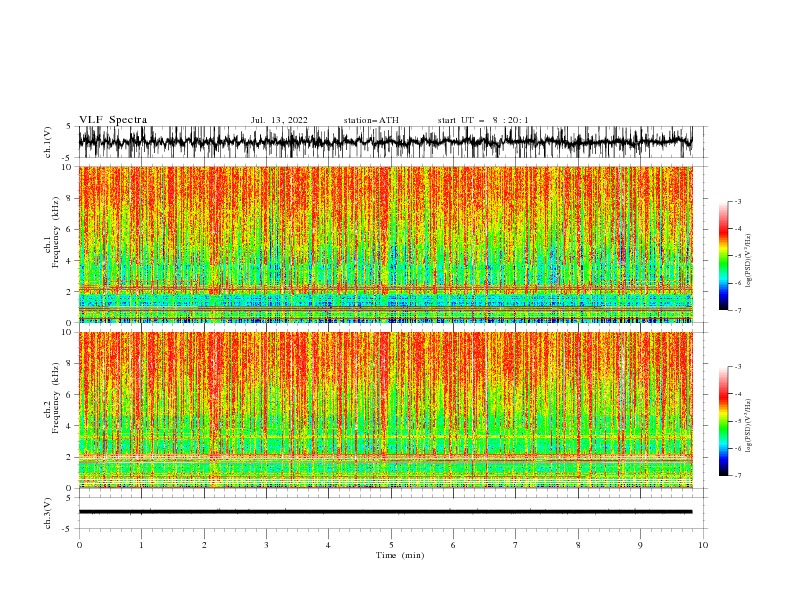Select the "ch.1 Frequency (kHz)" axis label

pos(52,232)
